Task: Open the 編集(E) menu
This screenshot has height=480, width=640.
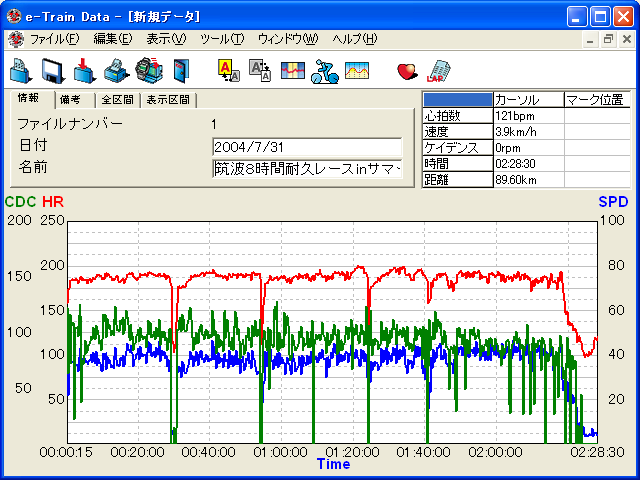Action: coord(112,39)
